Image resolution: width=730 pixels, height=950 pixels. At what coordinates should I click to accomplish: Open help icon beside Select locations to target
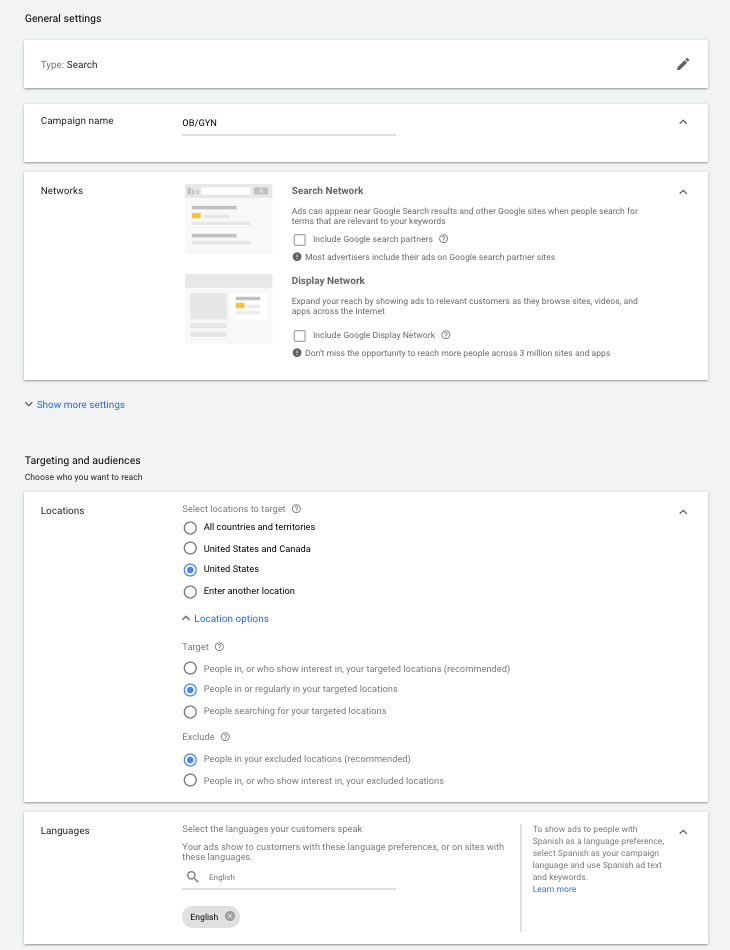pyautogui.click(x=296, y=508)
